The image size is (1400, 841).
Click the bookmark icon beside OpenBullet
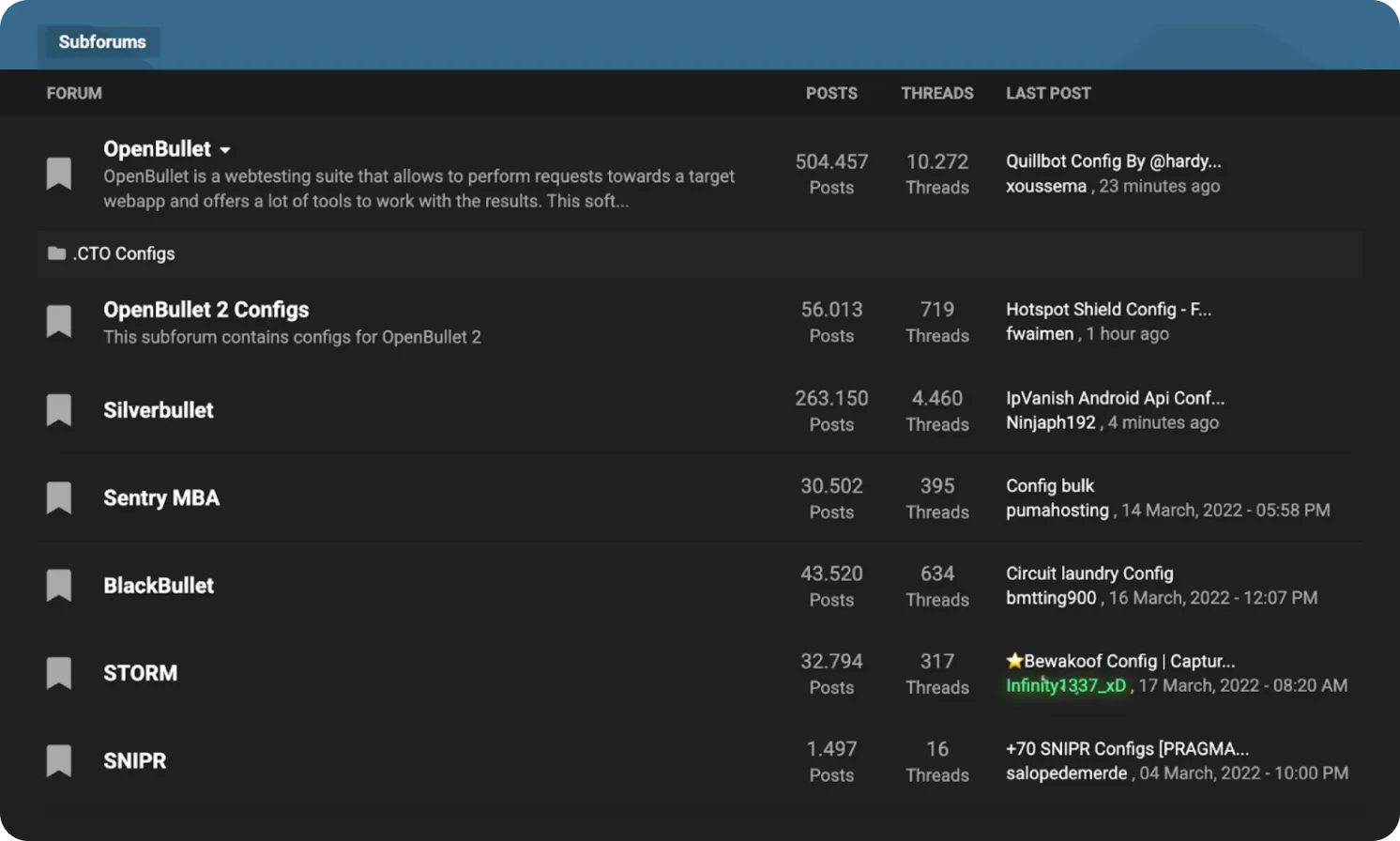click(x=59, y=174)
